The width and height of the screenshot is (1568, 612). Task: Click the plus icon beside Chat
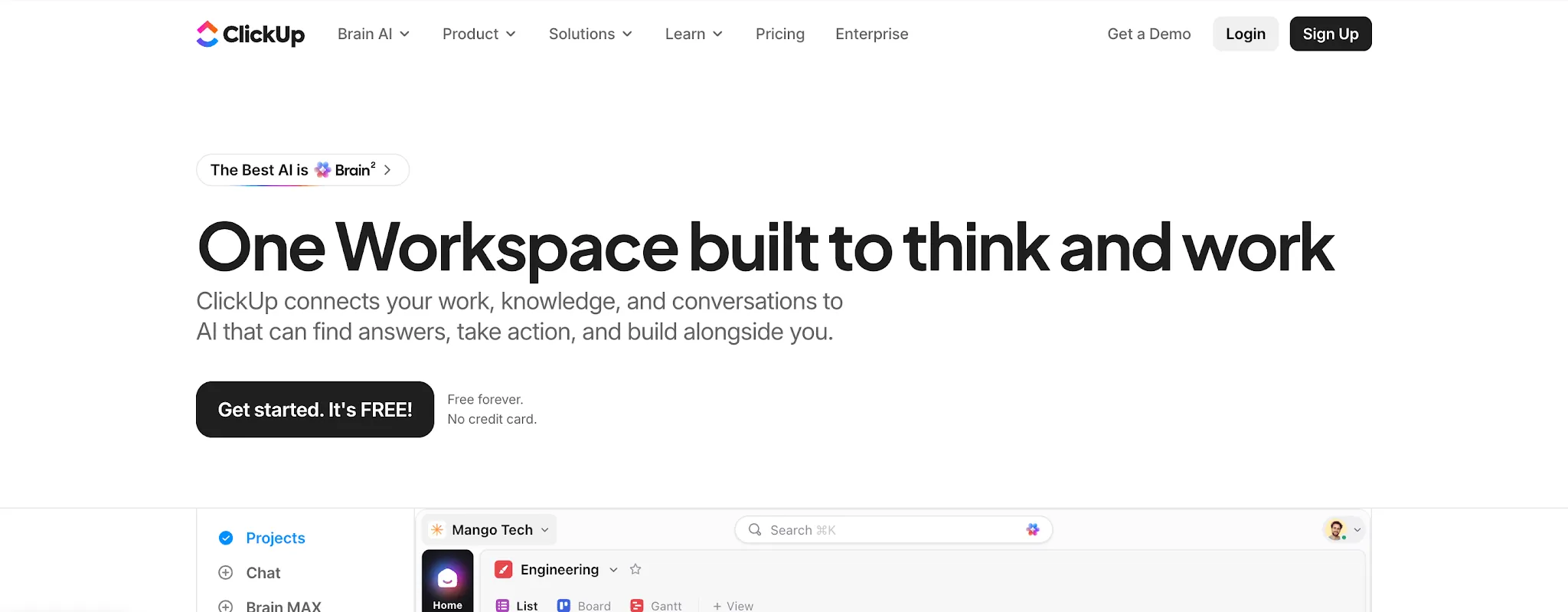(226, 573)
